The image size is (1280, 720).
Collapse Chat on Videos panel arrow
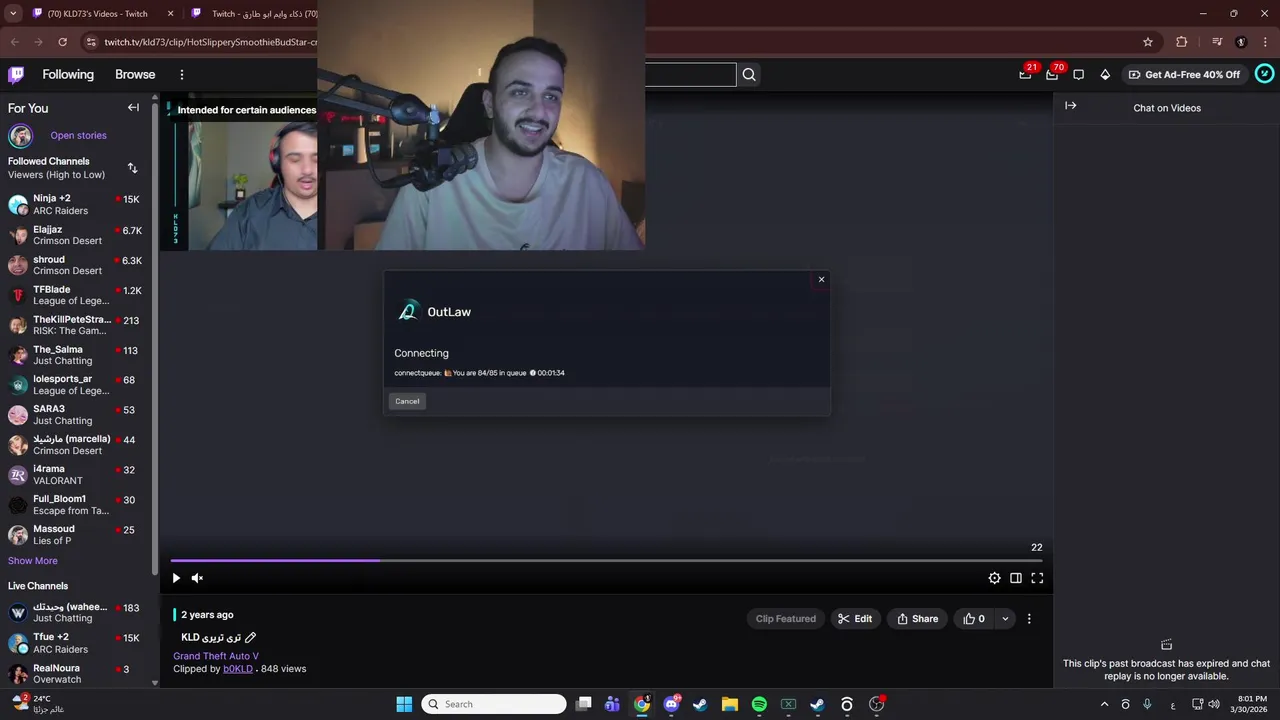[1071, 106]
